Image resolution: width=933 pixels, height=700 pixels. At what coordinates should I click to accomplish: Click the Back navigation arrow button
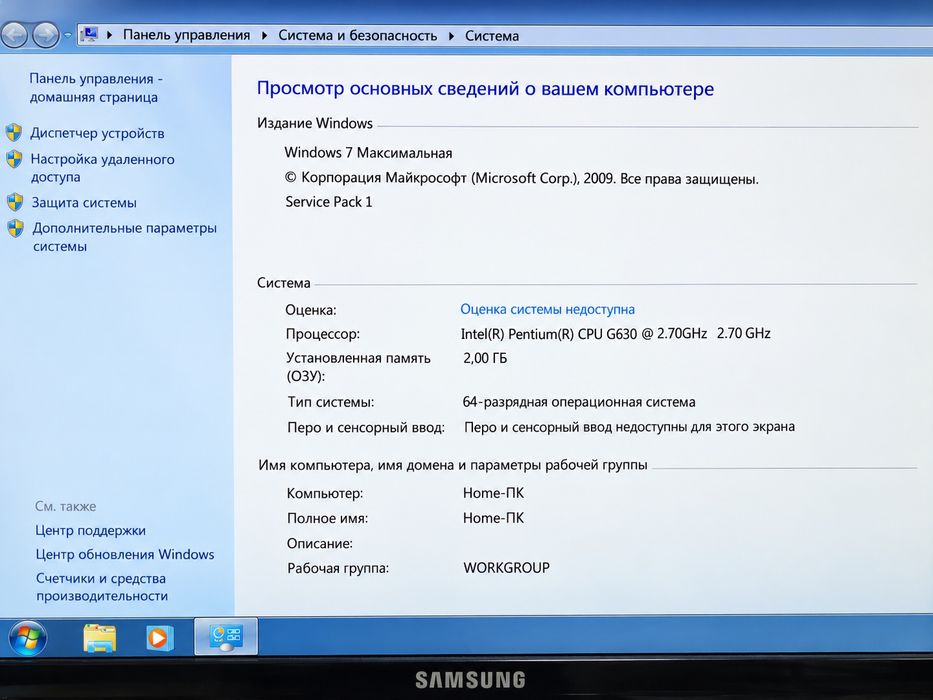tap(15, 35)
